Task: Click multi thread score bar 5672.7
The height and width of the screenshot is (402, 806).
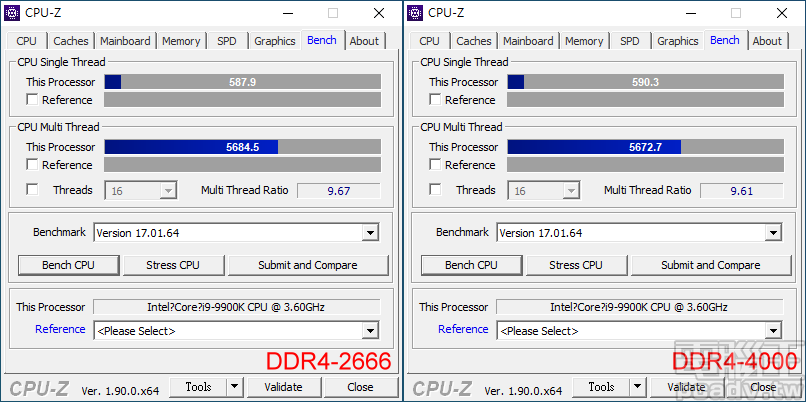Action: click(646, 147)
